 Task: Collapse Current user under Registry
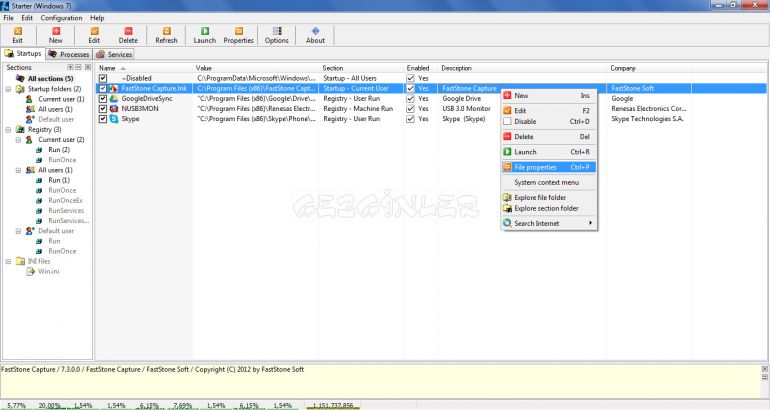point(18,140)
